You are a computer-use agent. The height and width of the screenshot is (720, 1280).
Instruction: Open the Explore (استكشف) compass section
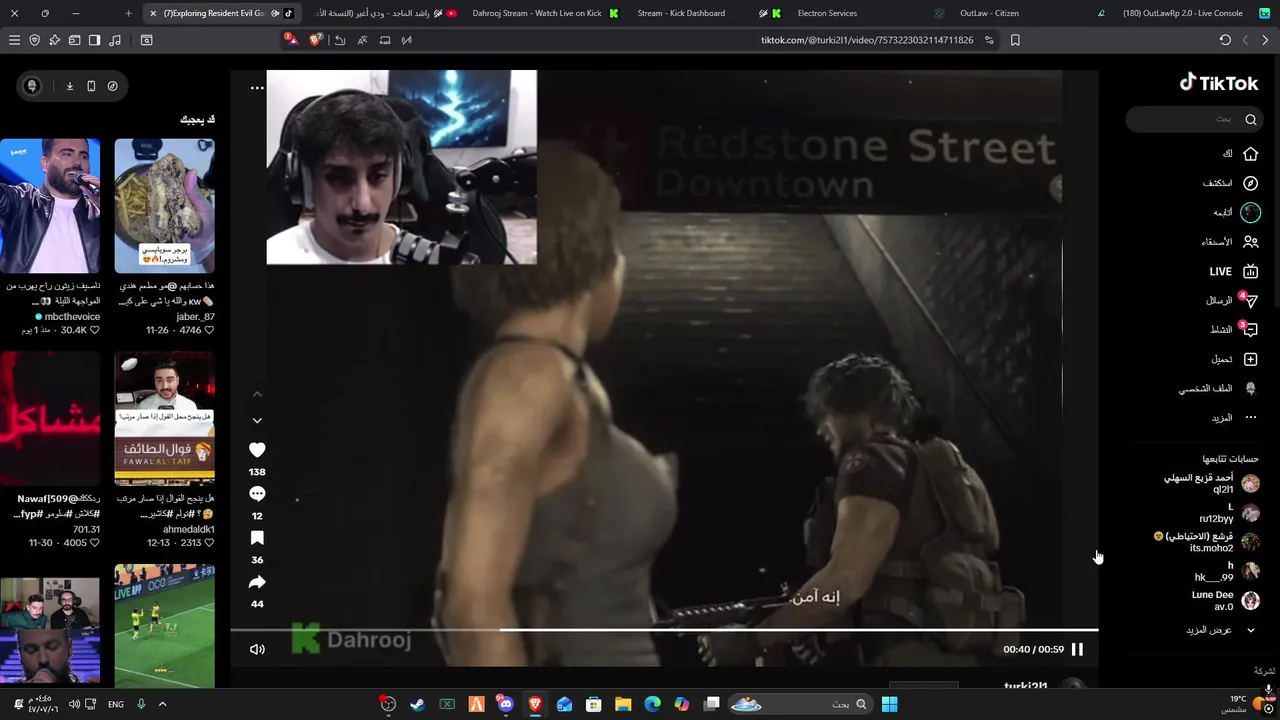point(1231,183)
